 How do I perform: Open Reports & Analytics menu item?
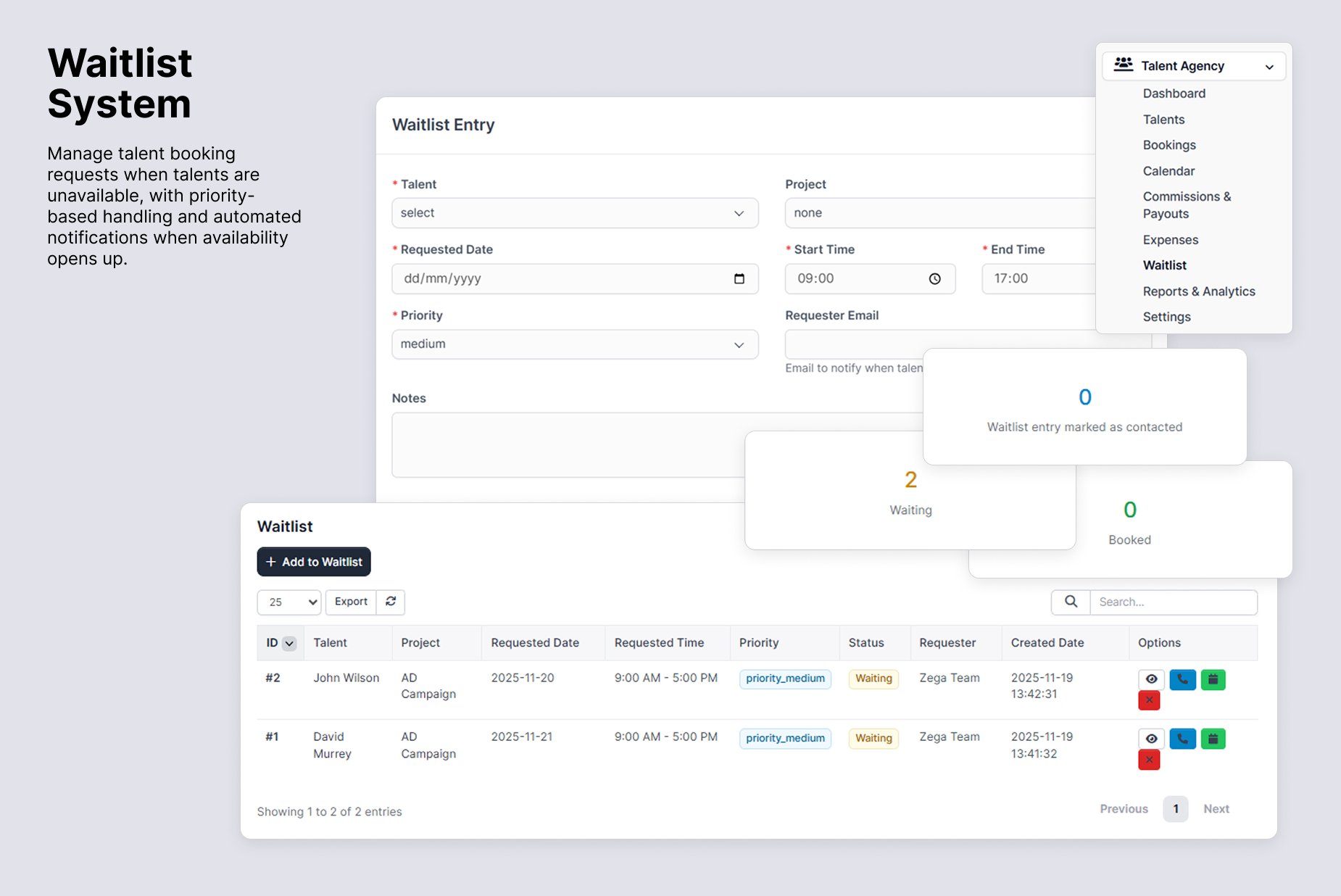[1199, 291]
